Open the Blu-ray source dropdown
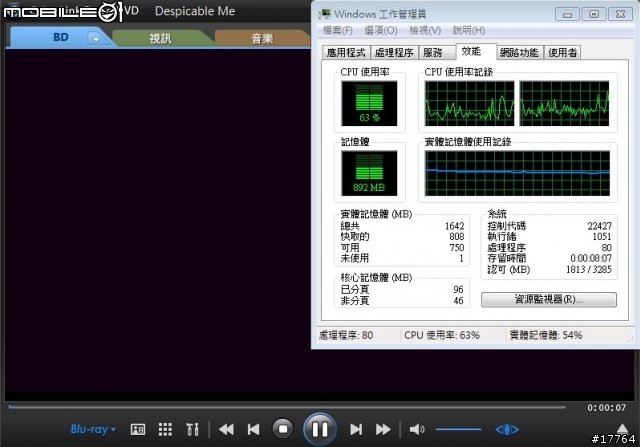This screenshot has height=447, width=640. click(x=93, y=429)
